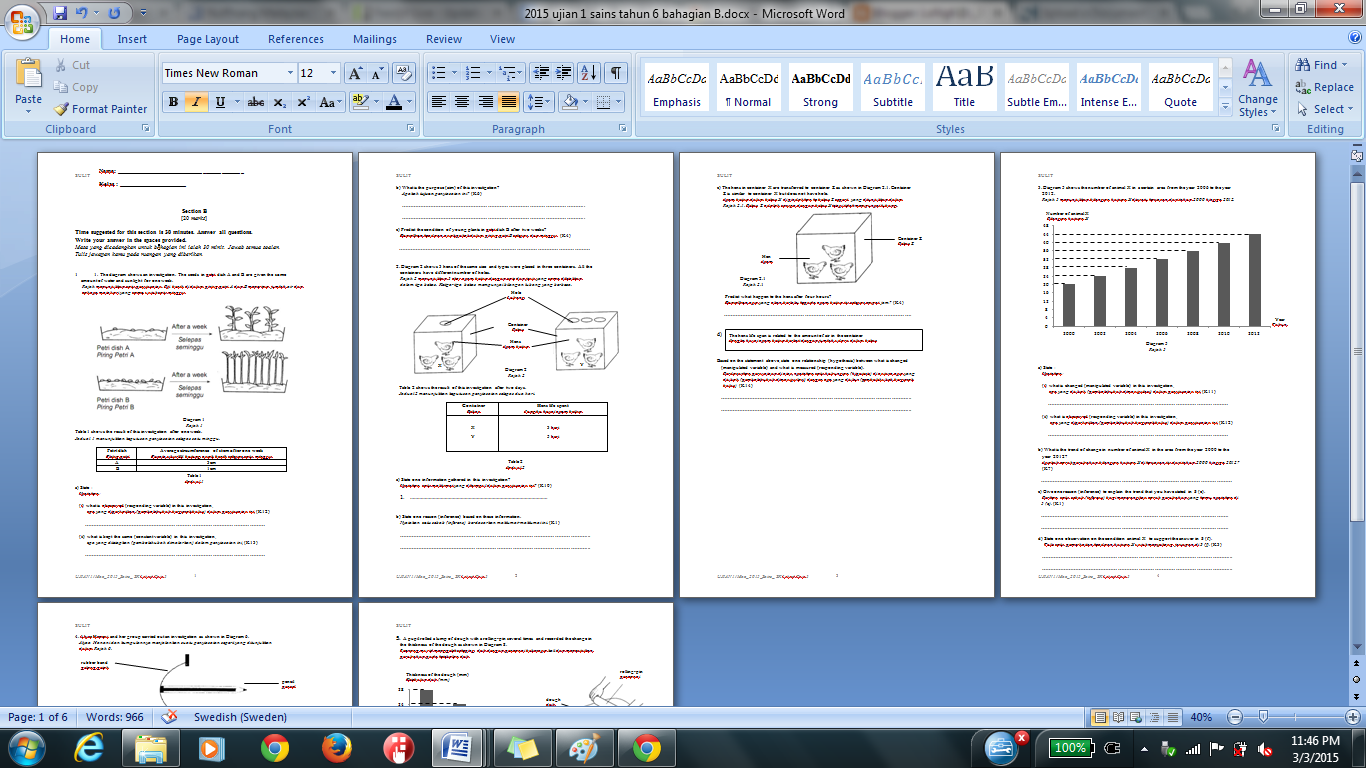Toggle subscript formatting
The image size is (1366, 768).
click(x=280, y=102)
